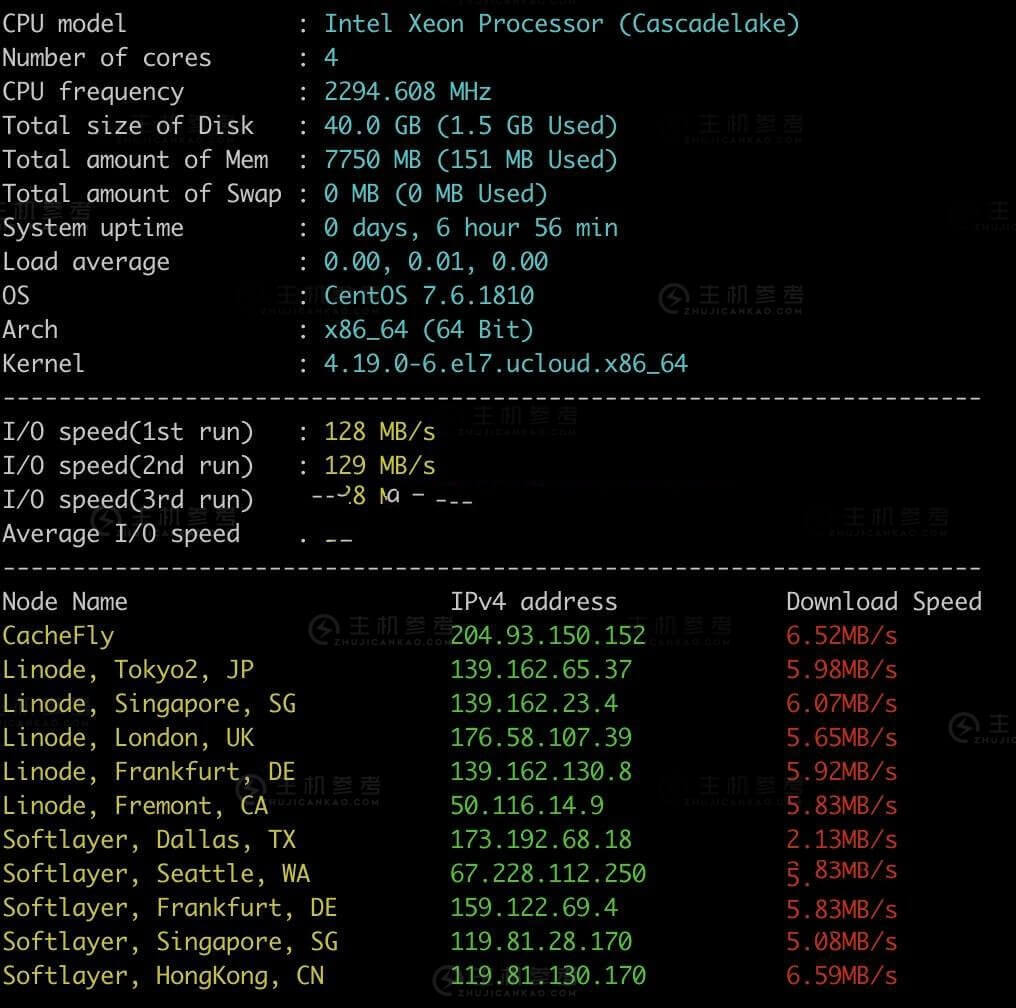Screen dimensions: 1016x1008
Task: Click the 6.59MB/s HongKong download speed
Action: 842,976
